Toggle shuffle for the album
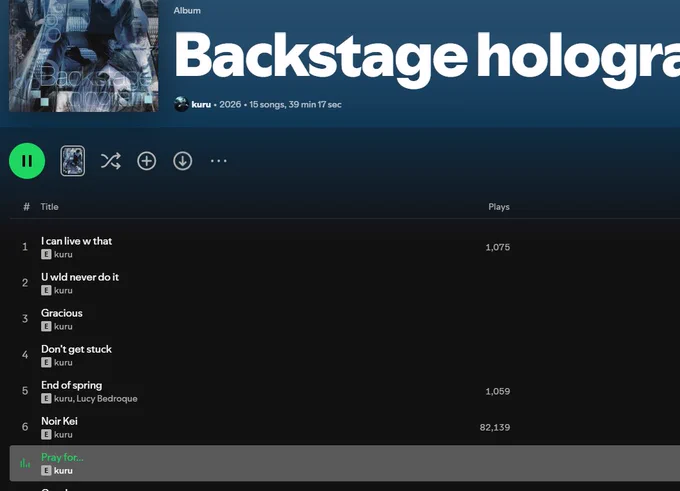This screenshot has width=680, height=491. (x=111, y=161)
